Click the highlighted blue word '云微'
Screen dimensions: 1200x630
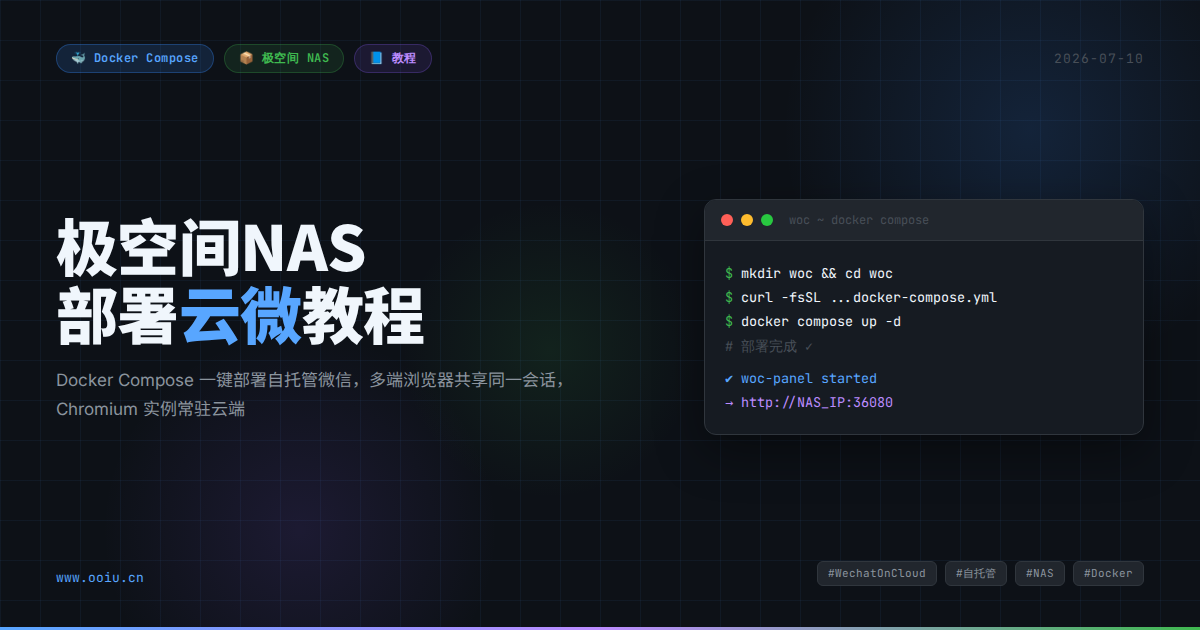coord(241,316)
